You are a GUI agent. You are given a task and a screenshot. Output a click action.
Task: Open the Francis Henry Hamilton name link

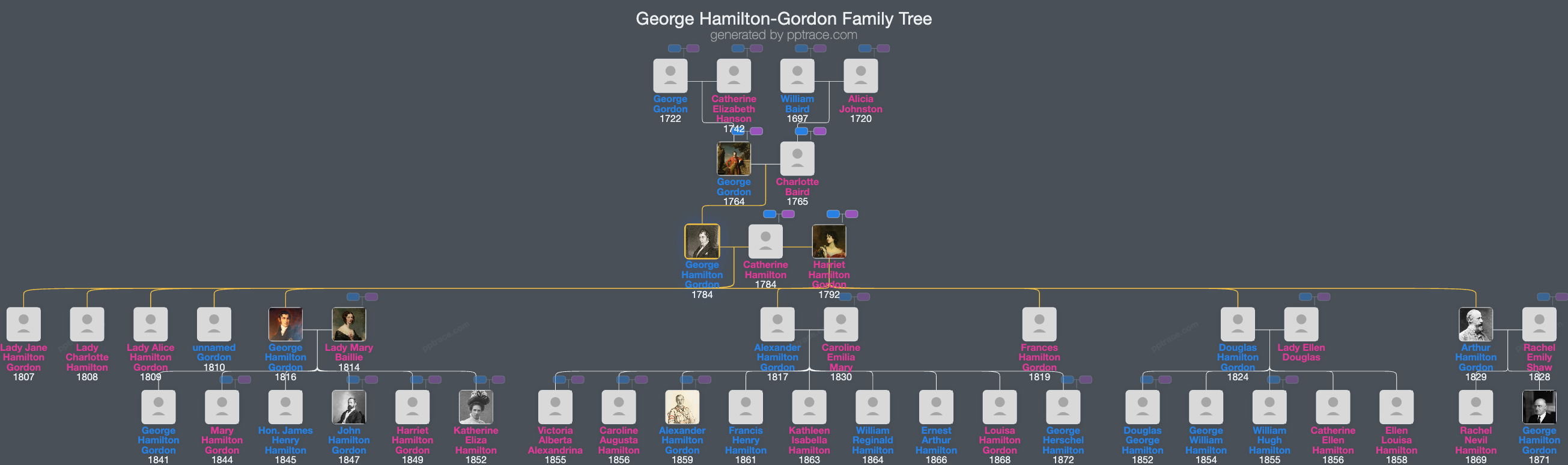pyautogui.click(x=746, y=440)
